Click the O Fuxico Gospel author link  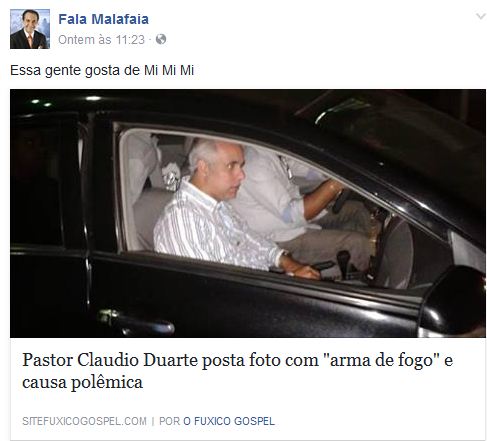tap(229, 421)
